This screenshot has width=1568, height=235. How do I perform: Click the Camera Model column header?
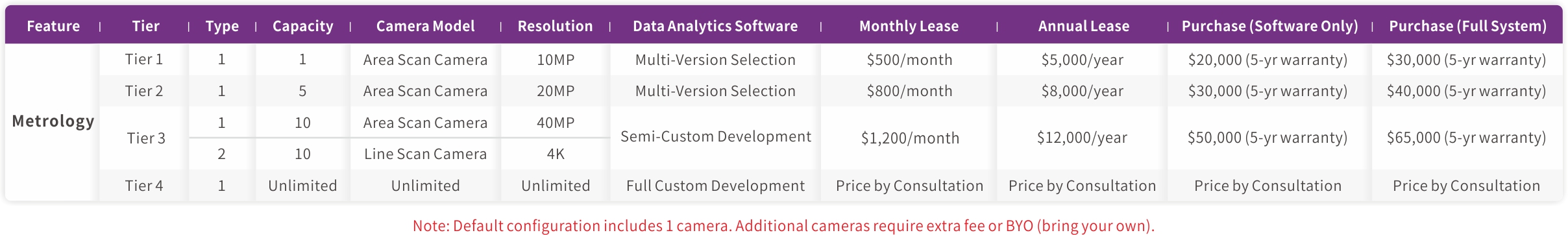click(x=425, y=26)
